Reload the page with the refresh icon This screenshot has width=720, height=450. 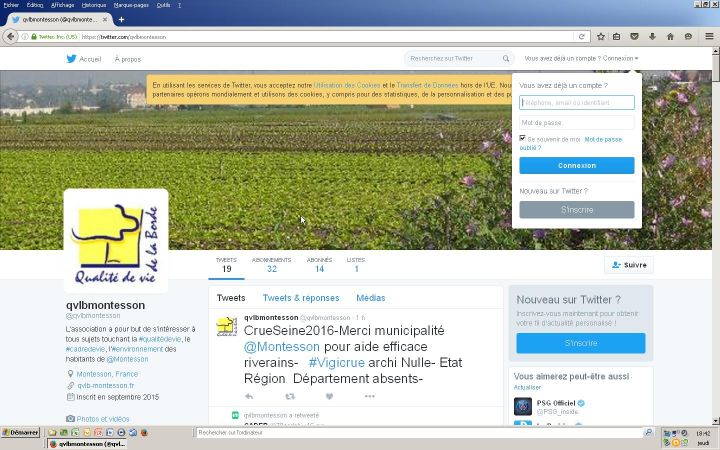(x=581, y=37)
